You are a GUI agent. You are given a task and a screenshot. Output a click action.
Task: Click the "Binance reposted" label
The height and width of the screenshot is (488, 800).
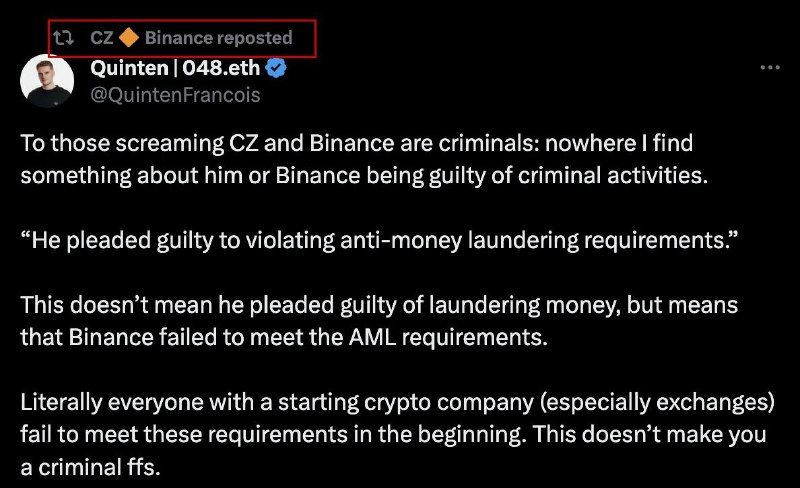pos(218,38)
